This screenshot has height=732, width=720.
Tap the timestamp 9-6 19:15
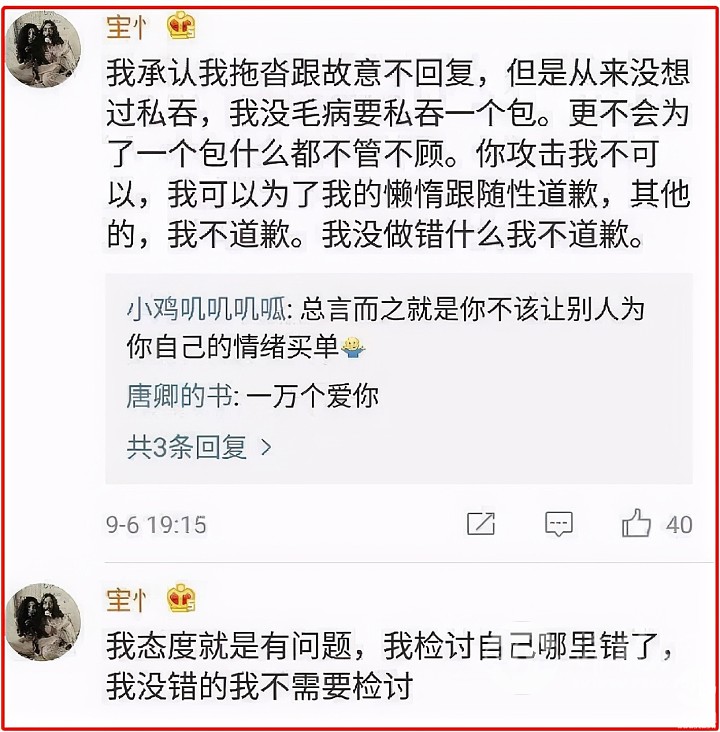coord(156,525)
